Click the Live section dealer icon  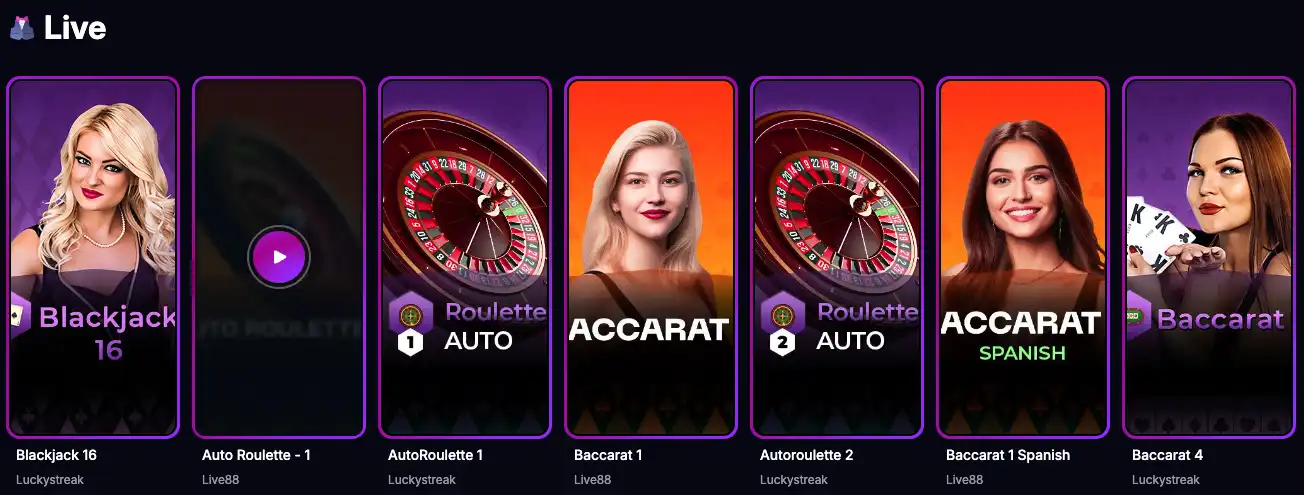(x=21, y=27)
